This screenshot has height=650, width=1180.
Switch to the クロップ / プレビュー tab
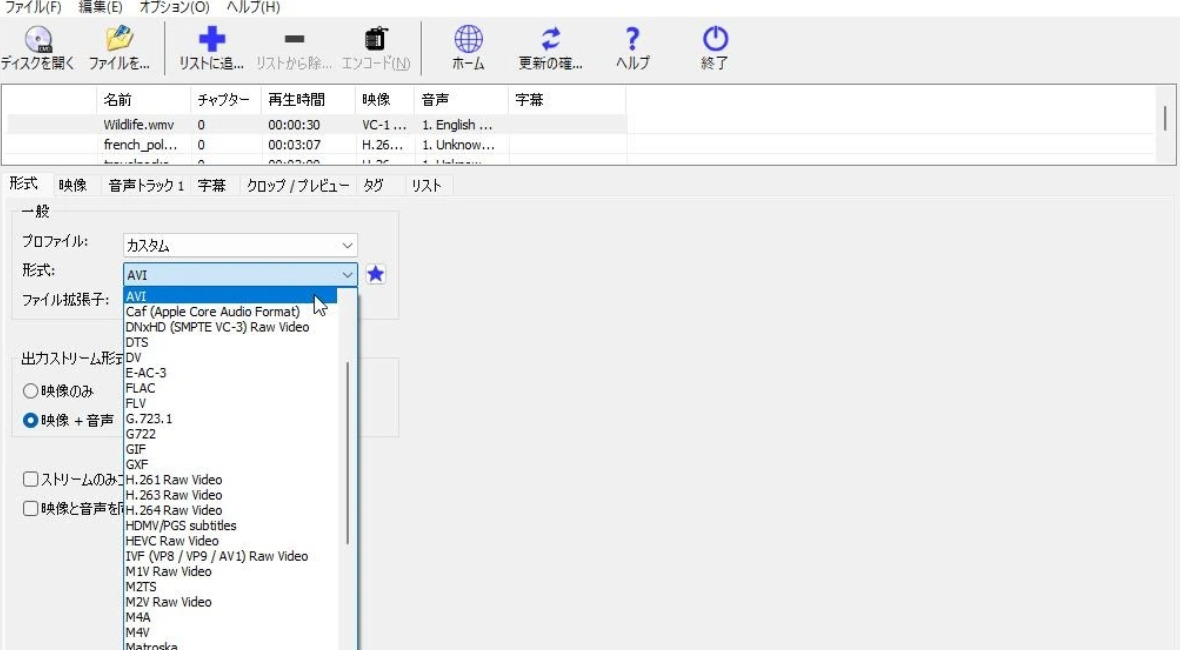click(x=298, y=185)
